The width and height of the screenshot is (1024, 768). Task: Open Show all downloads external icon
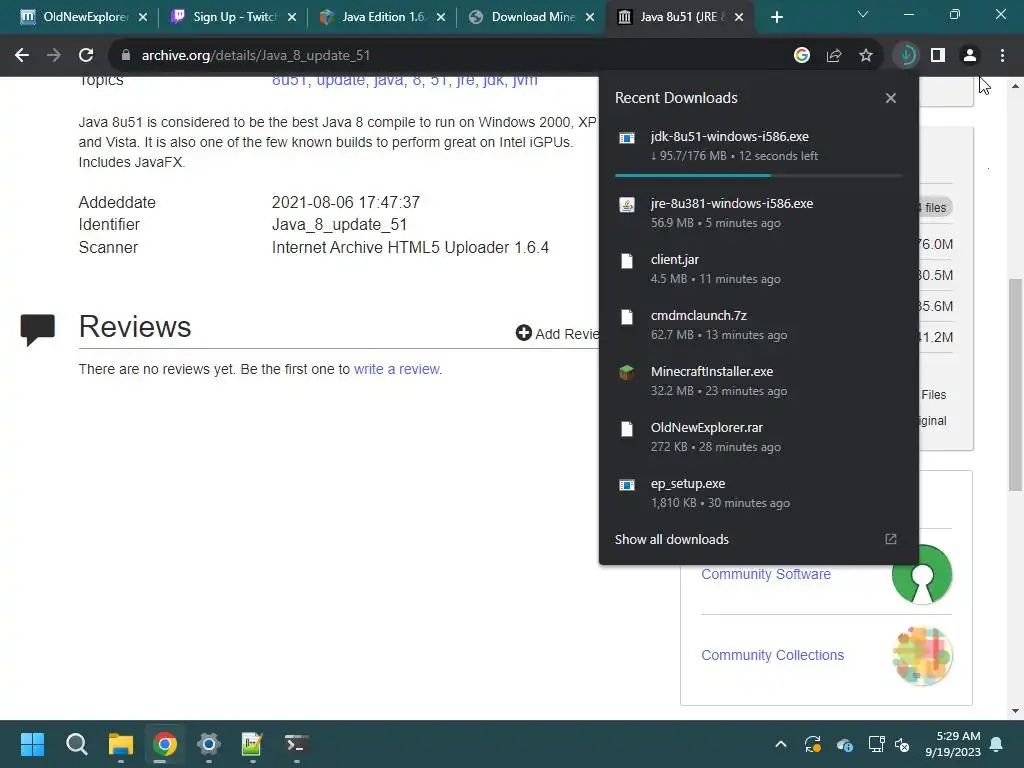[890, 539]
